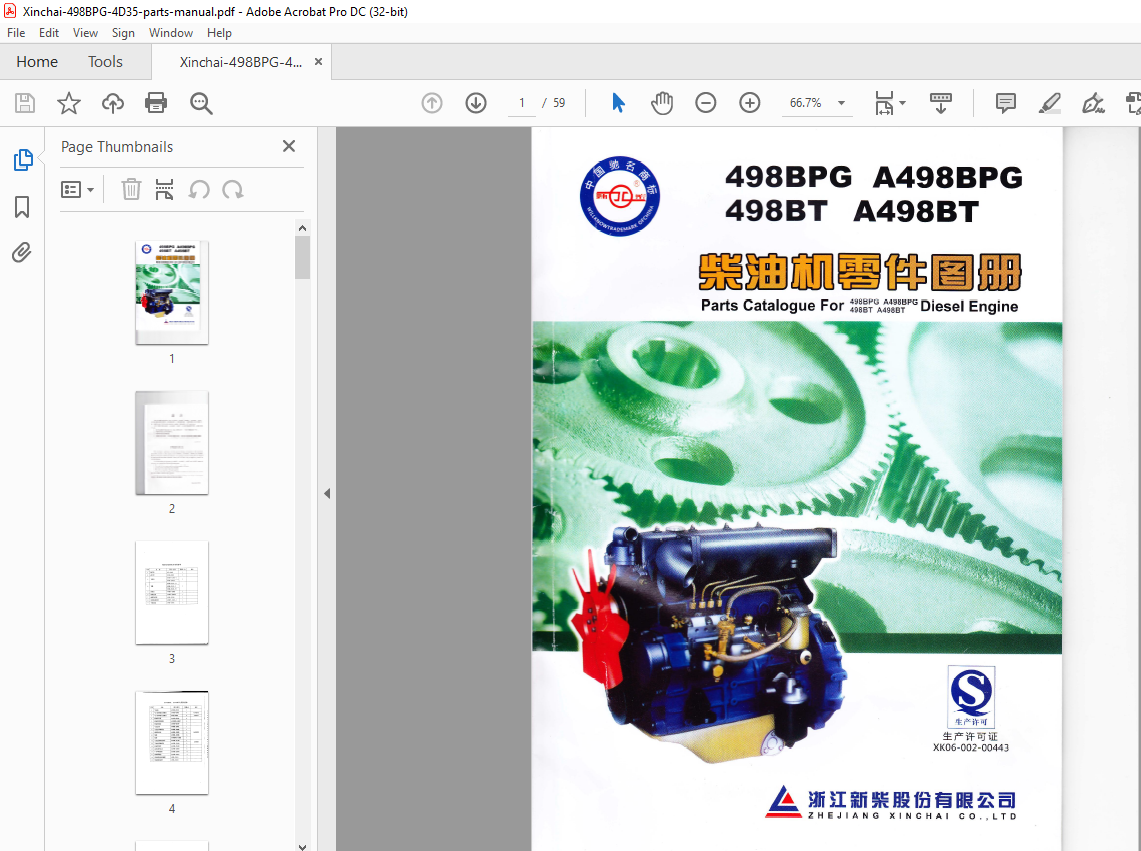
Task: Open the Edit menu
Action: [x=49, y=33]
